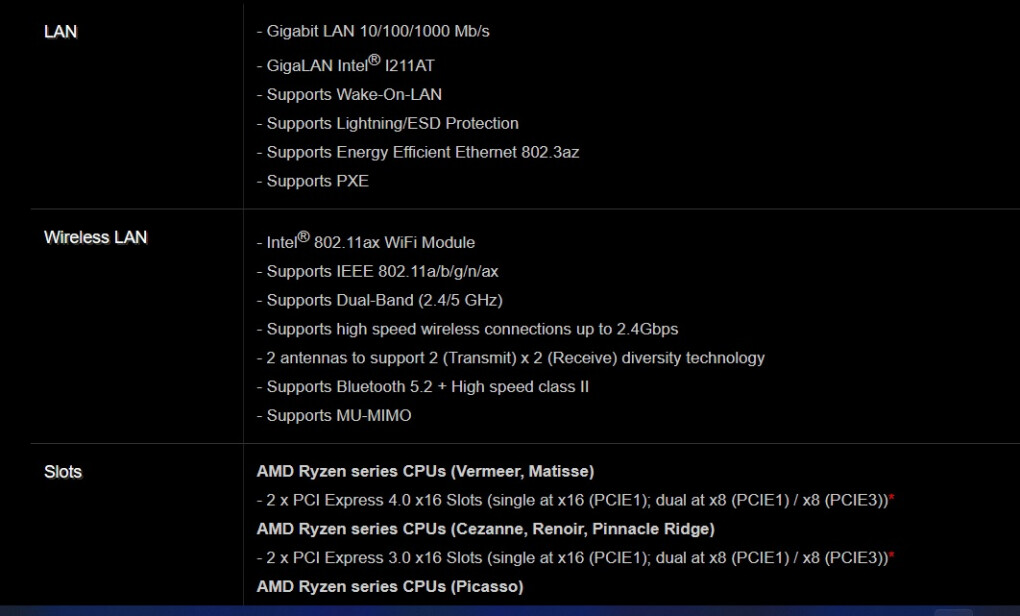Click the Slots section heading
This screenshot has height=616, width=1020.
[63, 472]
